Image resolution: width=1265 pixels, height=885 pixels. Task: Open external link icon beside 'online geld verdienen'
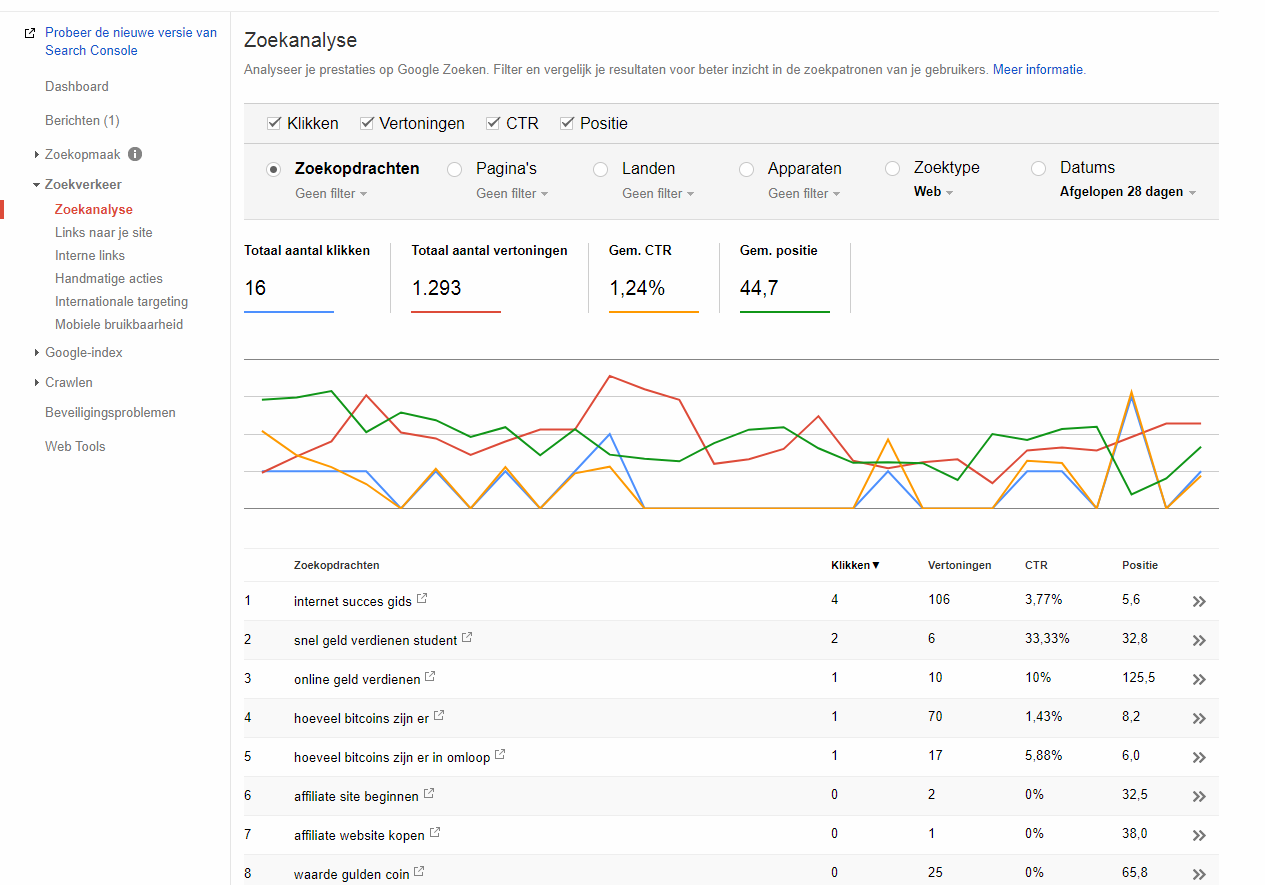(x=430, y=677)
